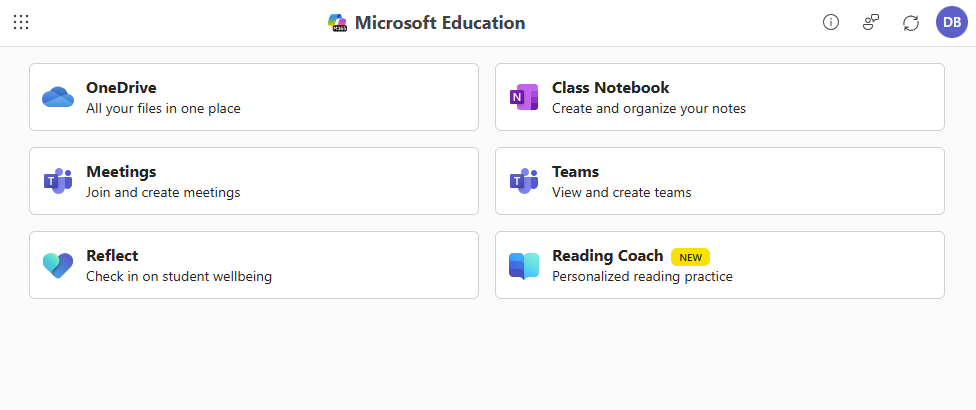Open the OneDrive title link

tap(121, 88)
